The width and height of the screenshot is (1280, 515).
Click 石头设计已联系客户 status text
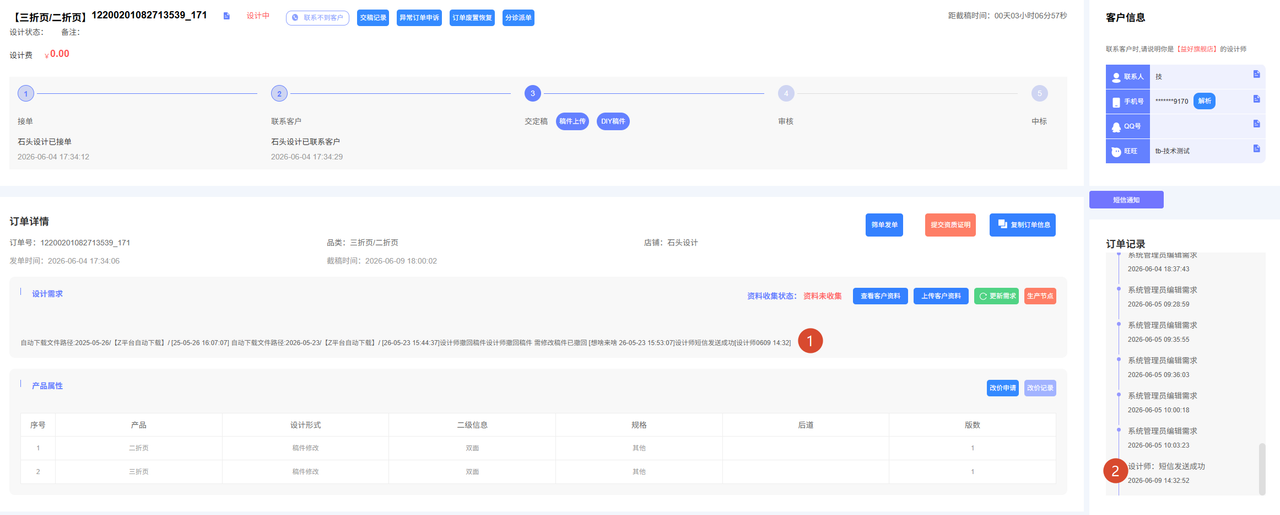(305, 142)
